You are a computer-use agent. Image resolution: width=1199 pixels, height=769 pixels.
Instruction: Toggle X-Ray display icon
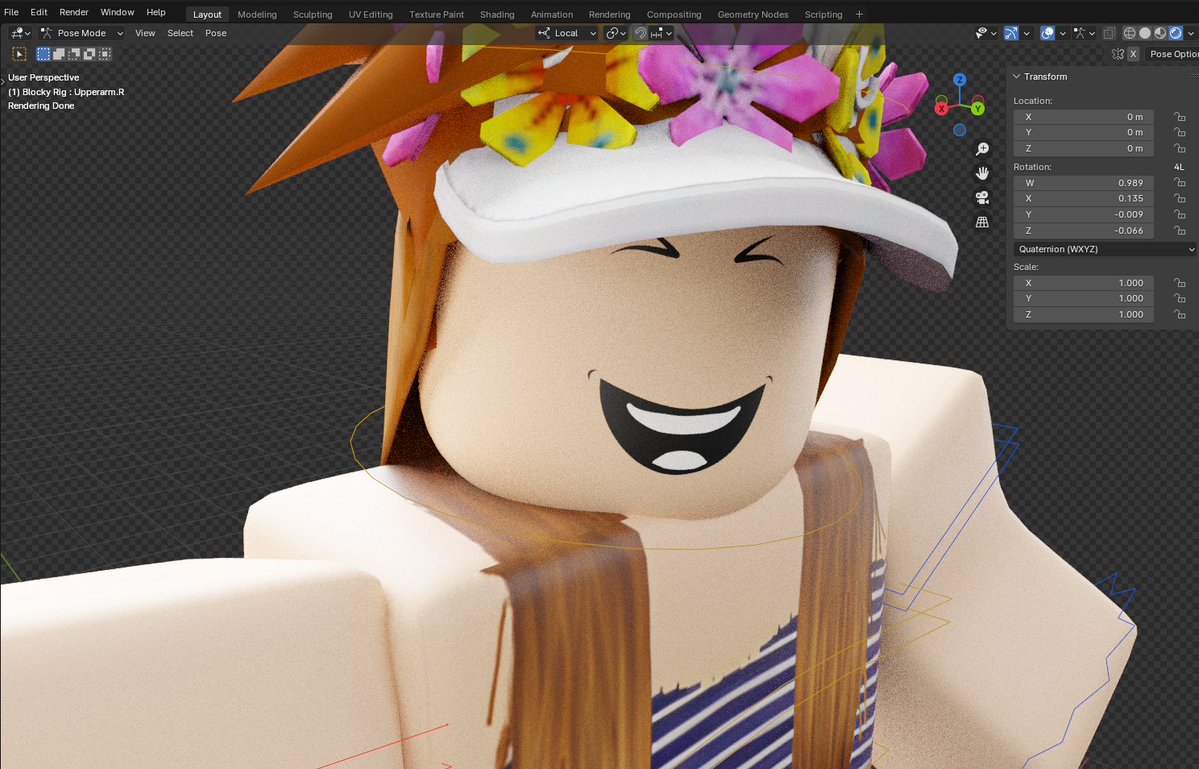point(1109,33)
